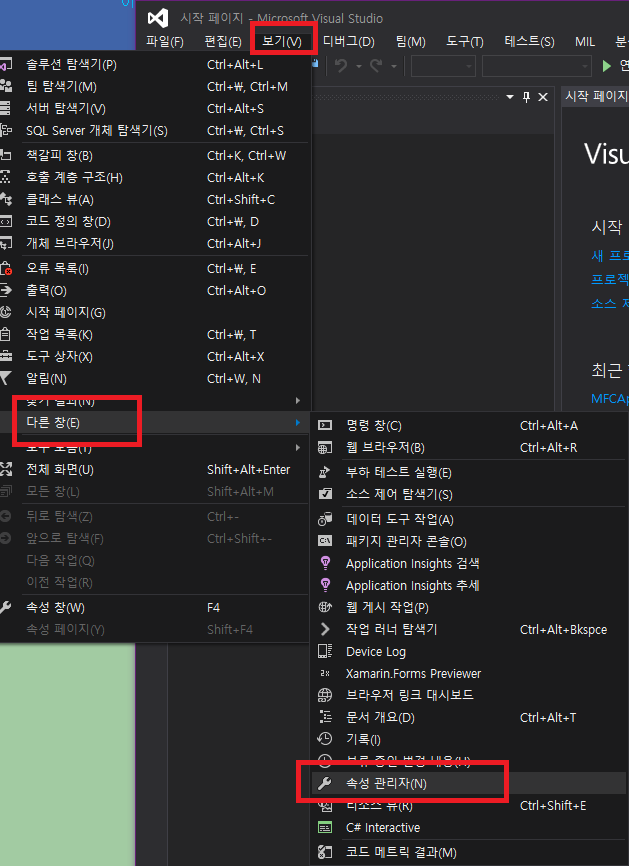Open the 도구(T) menu

[x=464, y=41]
